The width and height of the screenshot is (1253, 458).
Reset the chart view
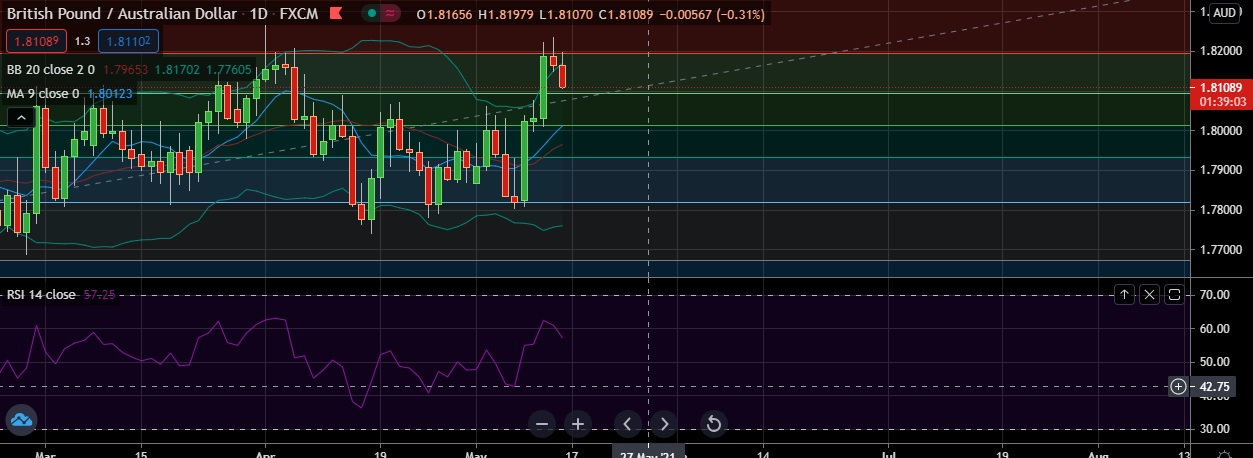[714, 424]
